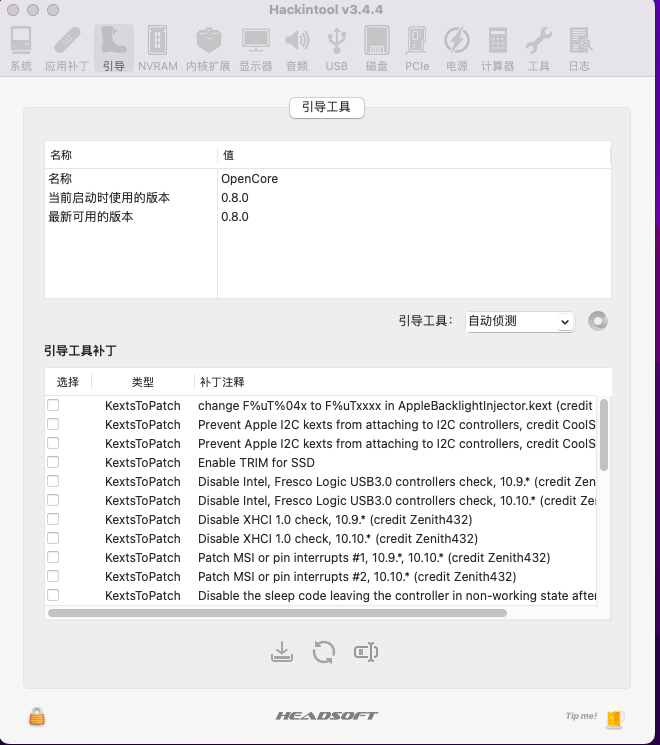Open the 电源 (Power) toolbar section

[457, 49]
